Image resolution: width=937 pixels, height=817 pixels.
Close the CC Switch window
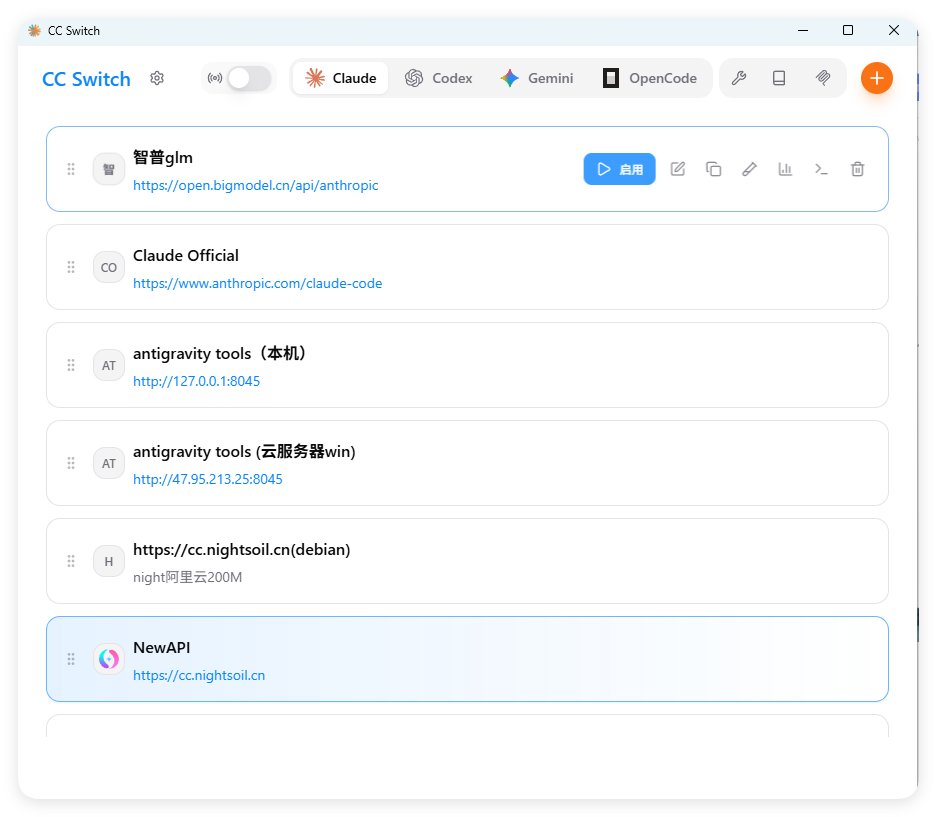pyautogui.click(x=894, y=30)
